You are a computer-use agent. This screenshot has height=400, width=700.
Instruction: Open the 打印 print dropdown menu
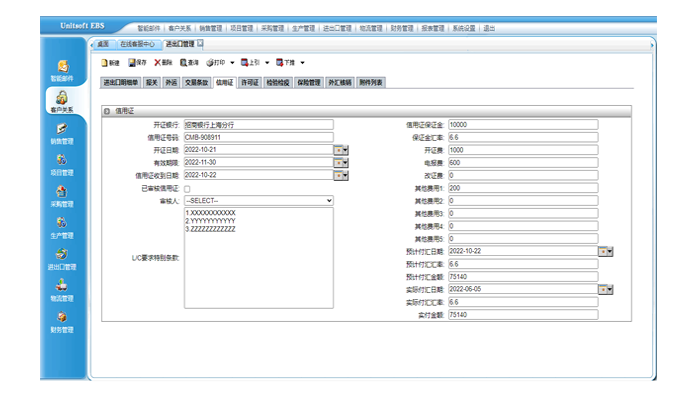click(230, 62)
